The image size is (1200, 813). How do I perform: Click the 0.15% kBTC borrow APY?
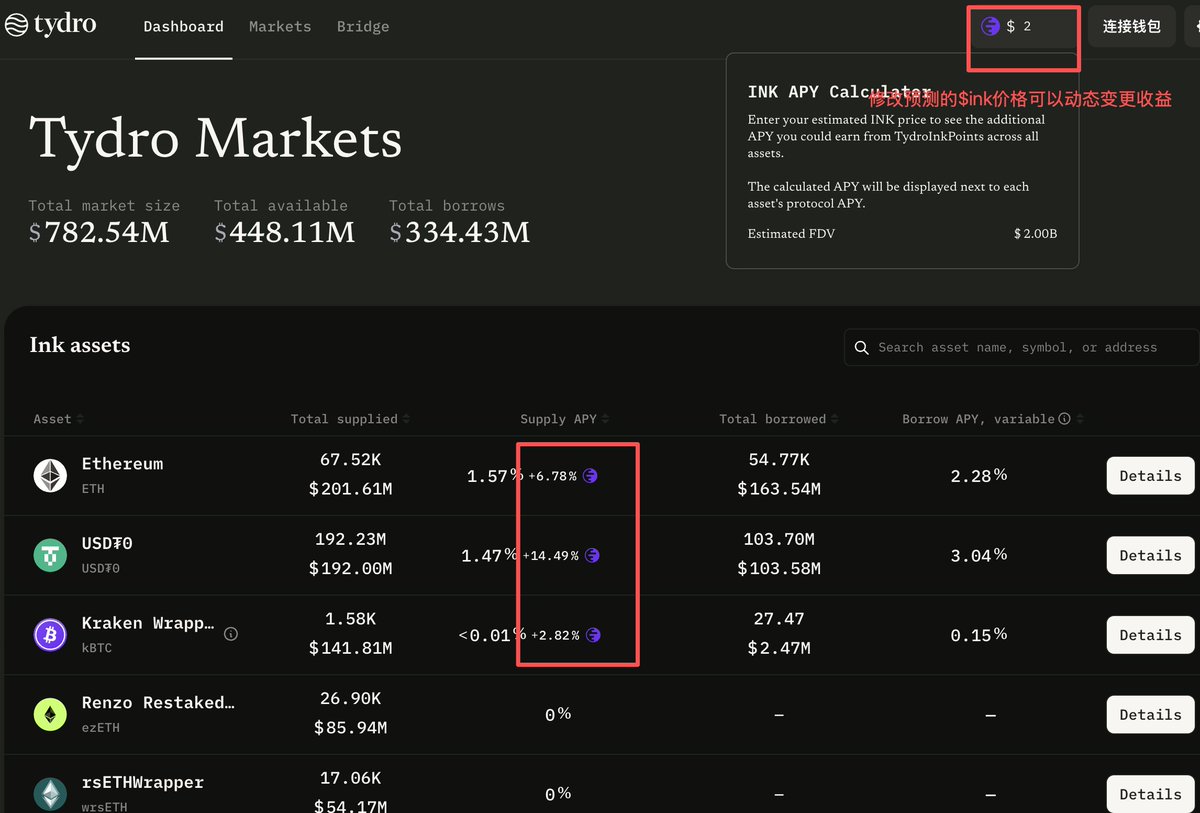point(978,635)
